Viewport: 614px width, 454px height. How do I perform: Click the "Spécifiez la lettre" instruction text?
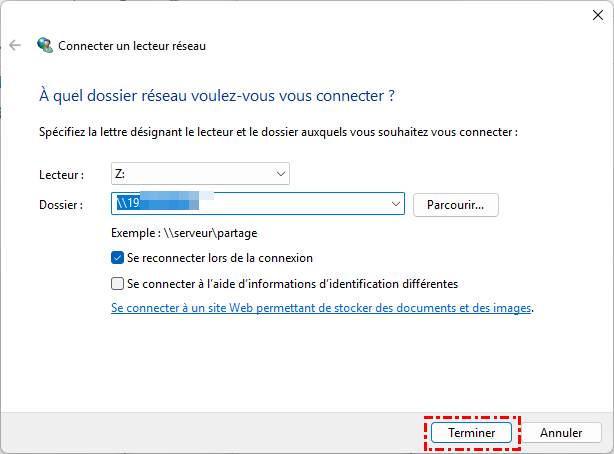pyautogui.click(x=277, y=131)
